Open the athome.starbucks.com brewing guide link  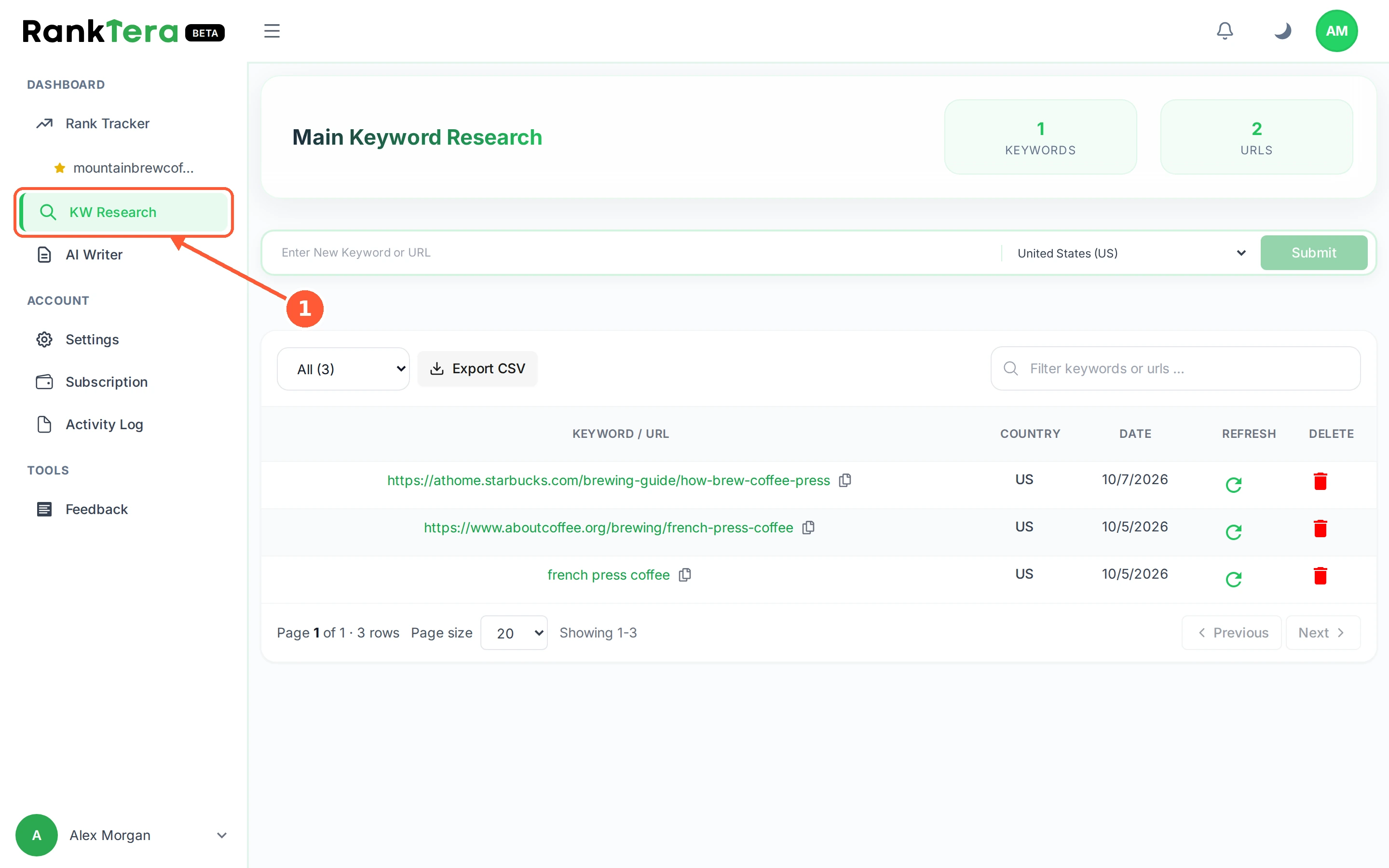[x=608, y=480]
